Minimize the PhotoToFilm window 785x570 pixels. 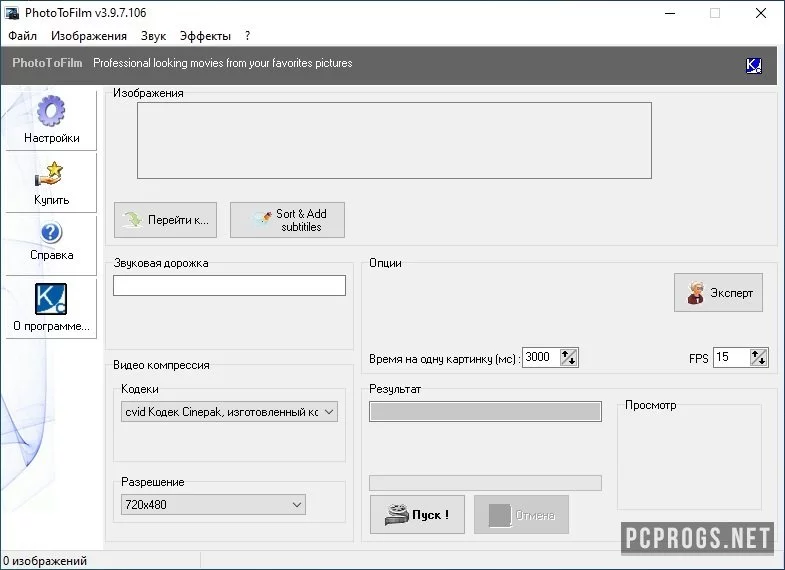coord(670,14)
